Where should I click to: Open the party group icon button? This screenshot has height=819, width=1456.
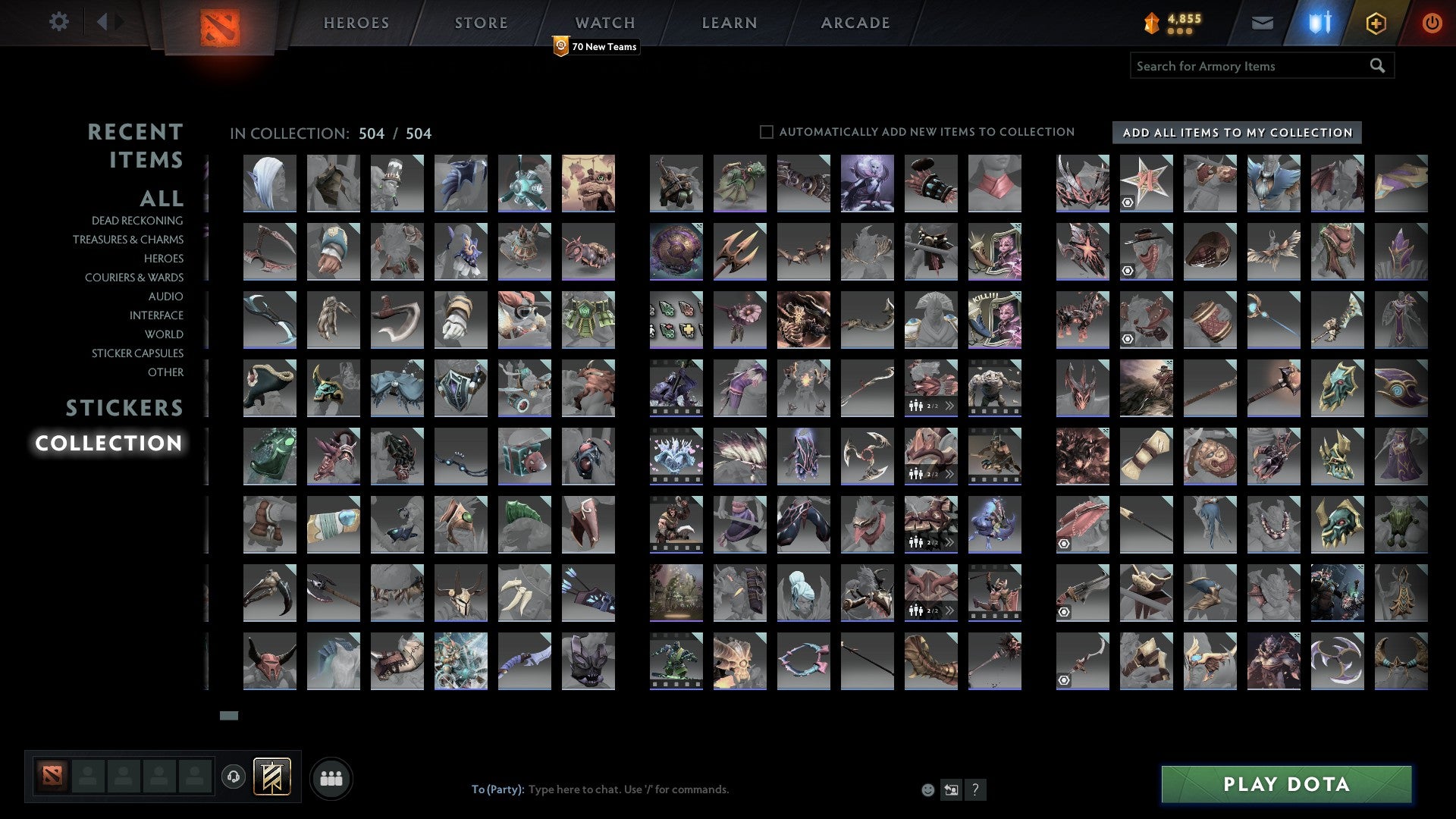point(331,779)
